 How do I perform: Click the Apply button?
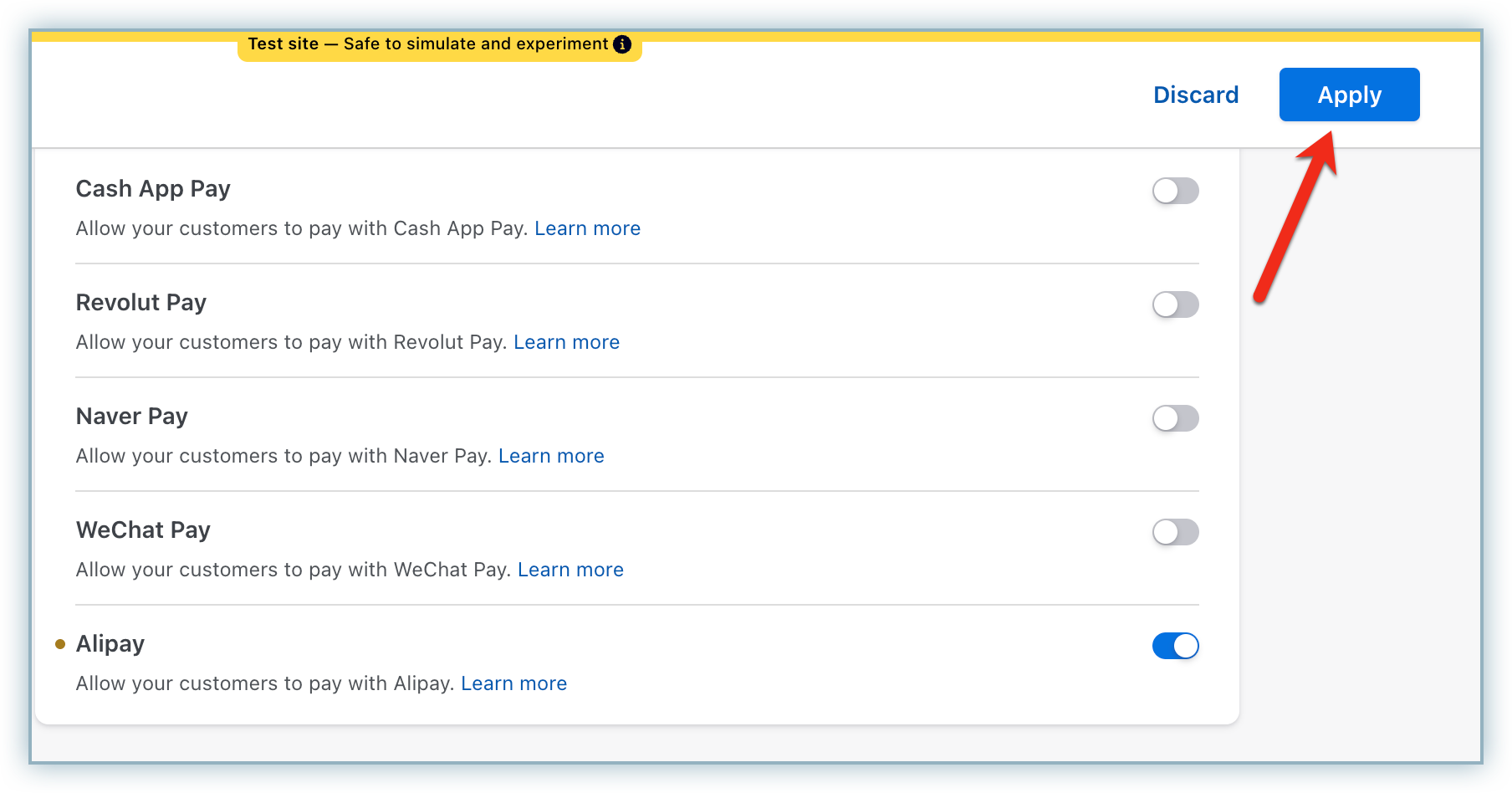(x=1349, y=95)
